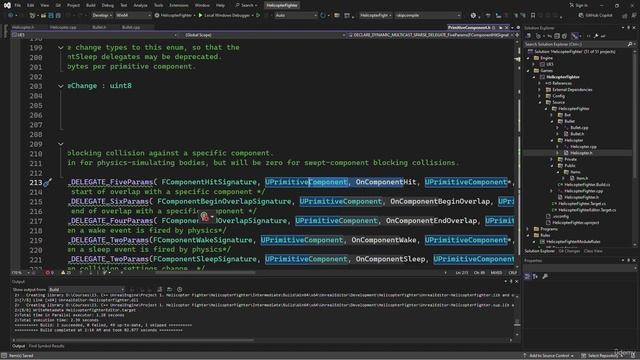
Task: Click the word wrap icon in Output toolbar
Action: (169, 289)
